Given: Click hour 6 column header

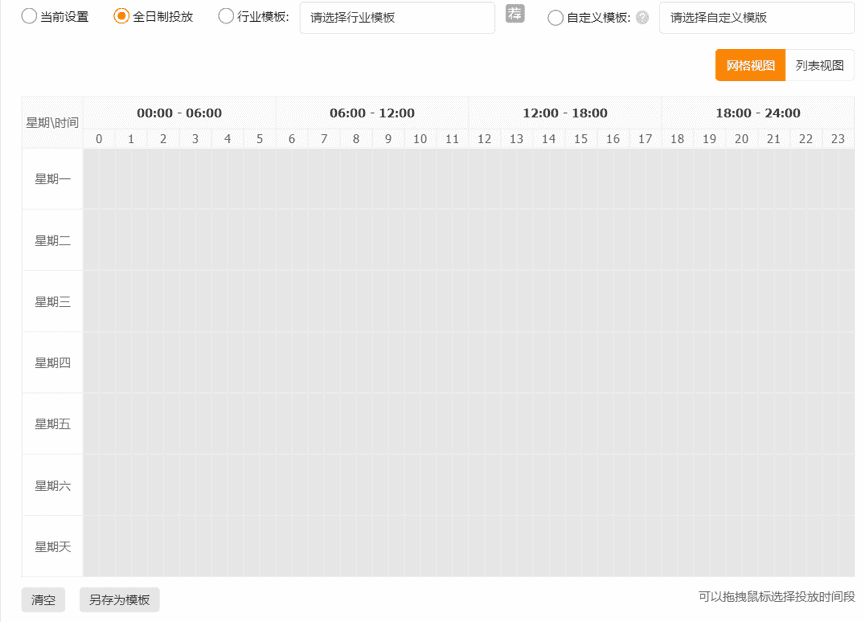Looking at the screenshot, I should [x=292, y=138].
